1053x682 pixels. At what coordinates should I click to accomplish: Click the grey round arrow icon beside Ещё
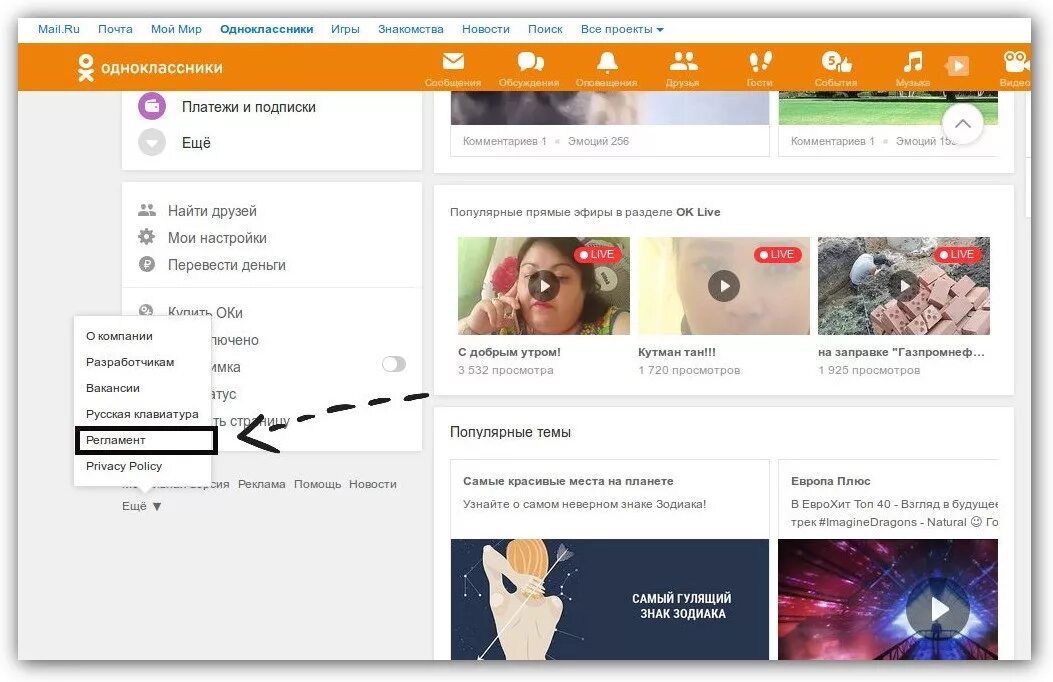(152, 142)
